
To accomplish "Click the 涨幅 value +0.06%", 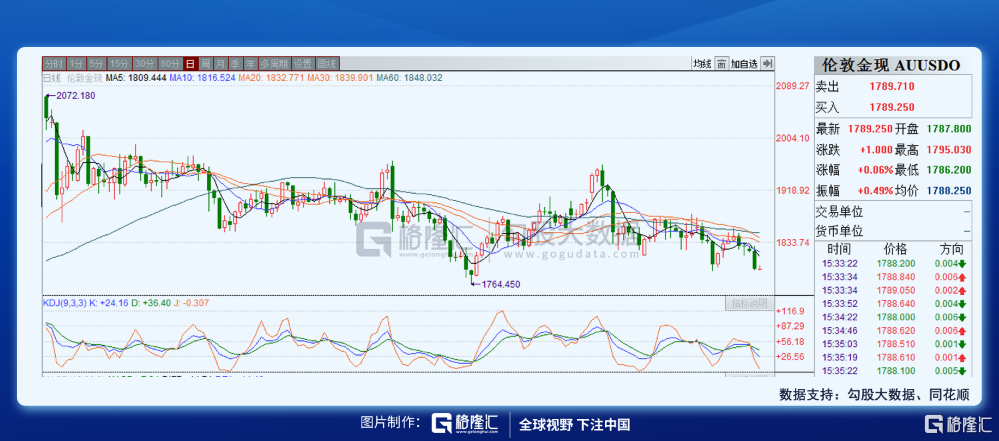I will pos(874,170).
